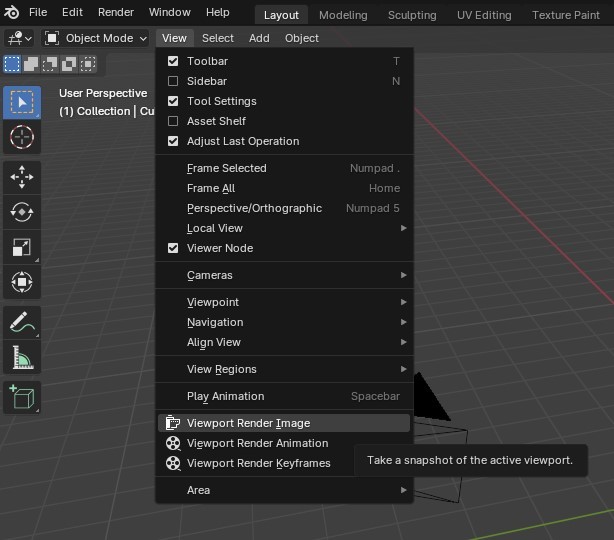Open the Window menu
The image size is (614, 540).
pos(170,13)
